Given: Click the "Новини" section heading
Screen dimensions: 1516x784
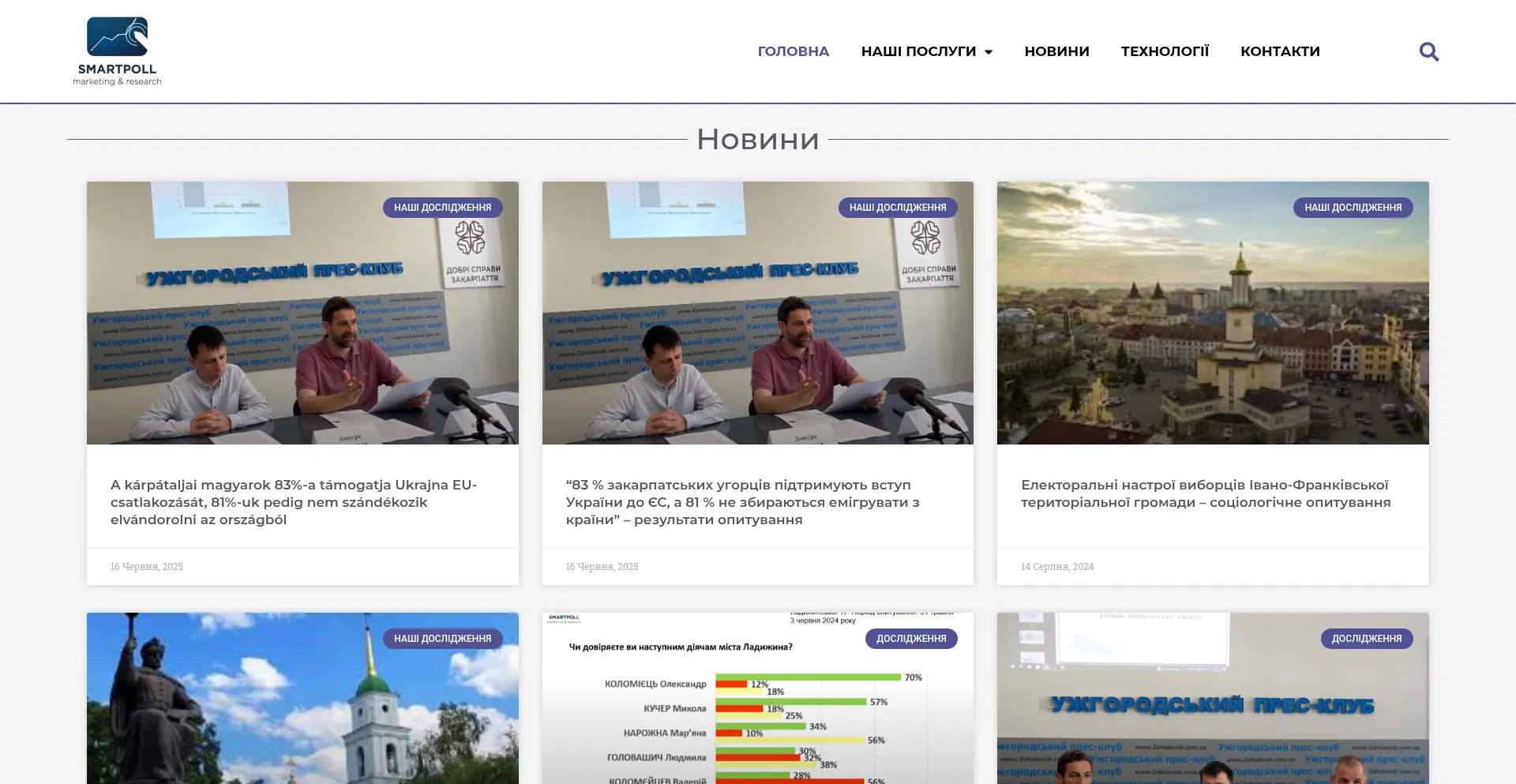Looking at the screenshot, I should point(758,139).
